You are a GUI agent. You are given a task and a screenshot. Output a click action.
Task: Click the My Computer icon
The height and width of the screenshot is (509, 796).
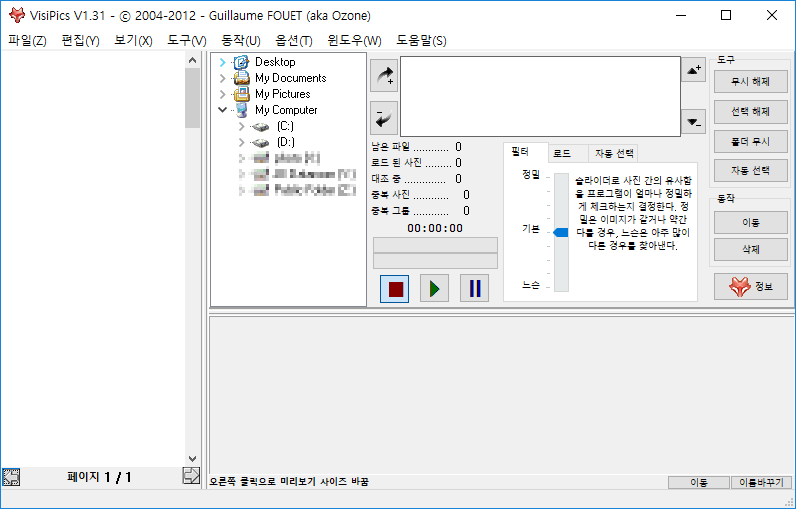[x=242, y=110]
